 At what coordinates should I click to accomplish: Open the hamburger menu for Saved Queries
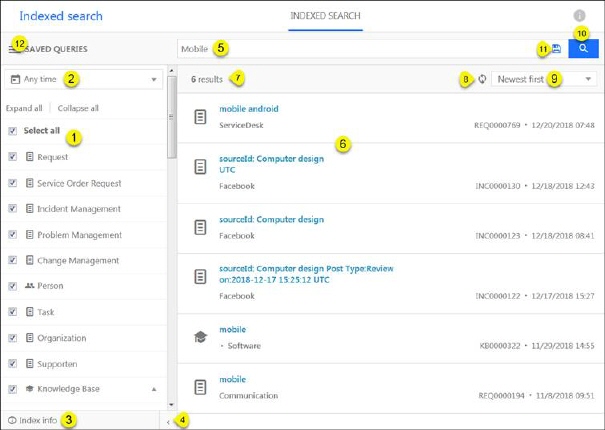coord(10,48)
